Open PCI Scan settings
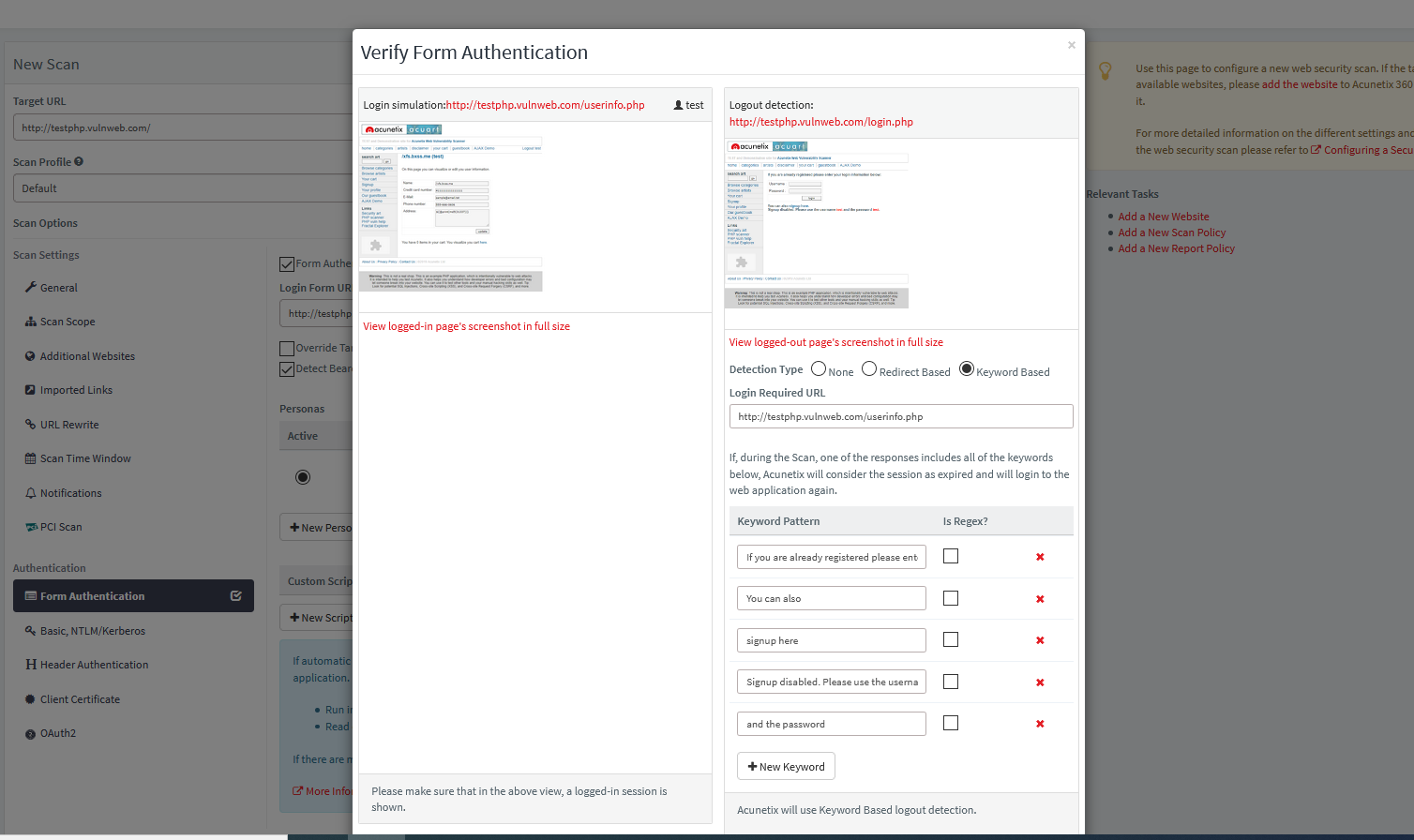Viewport: 1414px width, 840px height. coord(53,527)
